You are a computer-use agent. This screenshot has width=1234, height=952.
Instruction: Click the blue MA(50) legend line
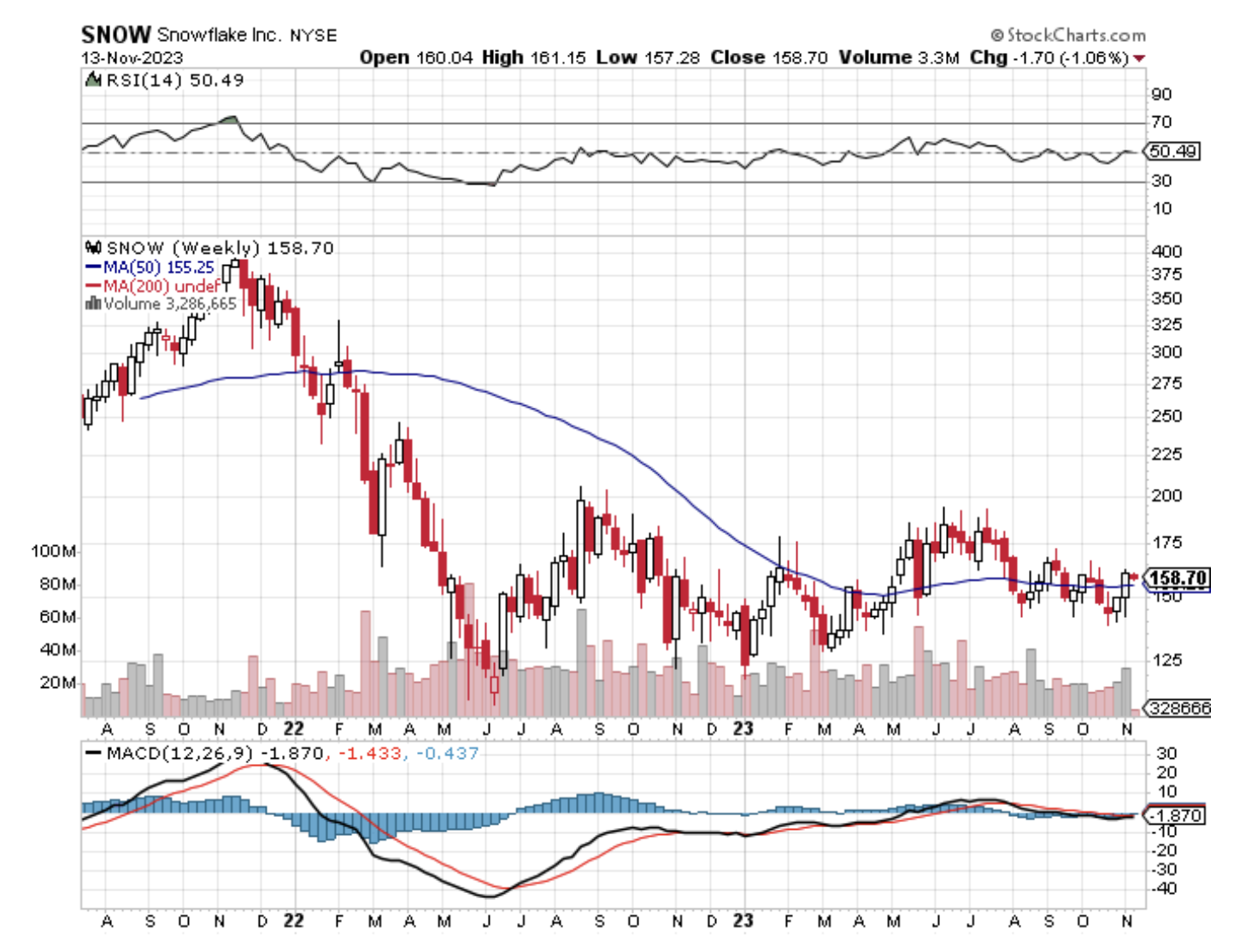(92, 267)
